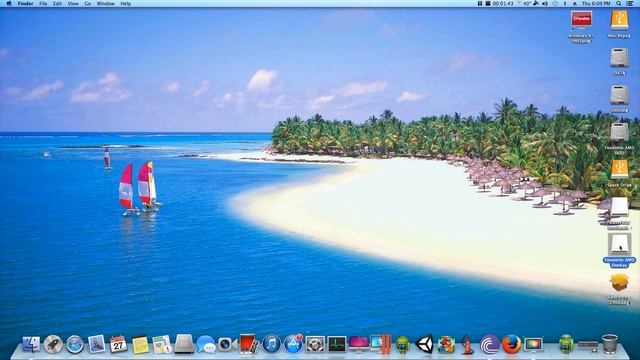
Task: Open System Preferences gear icon
Action: tap(315, 344)
